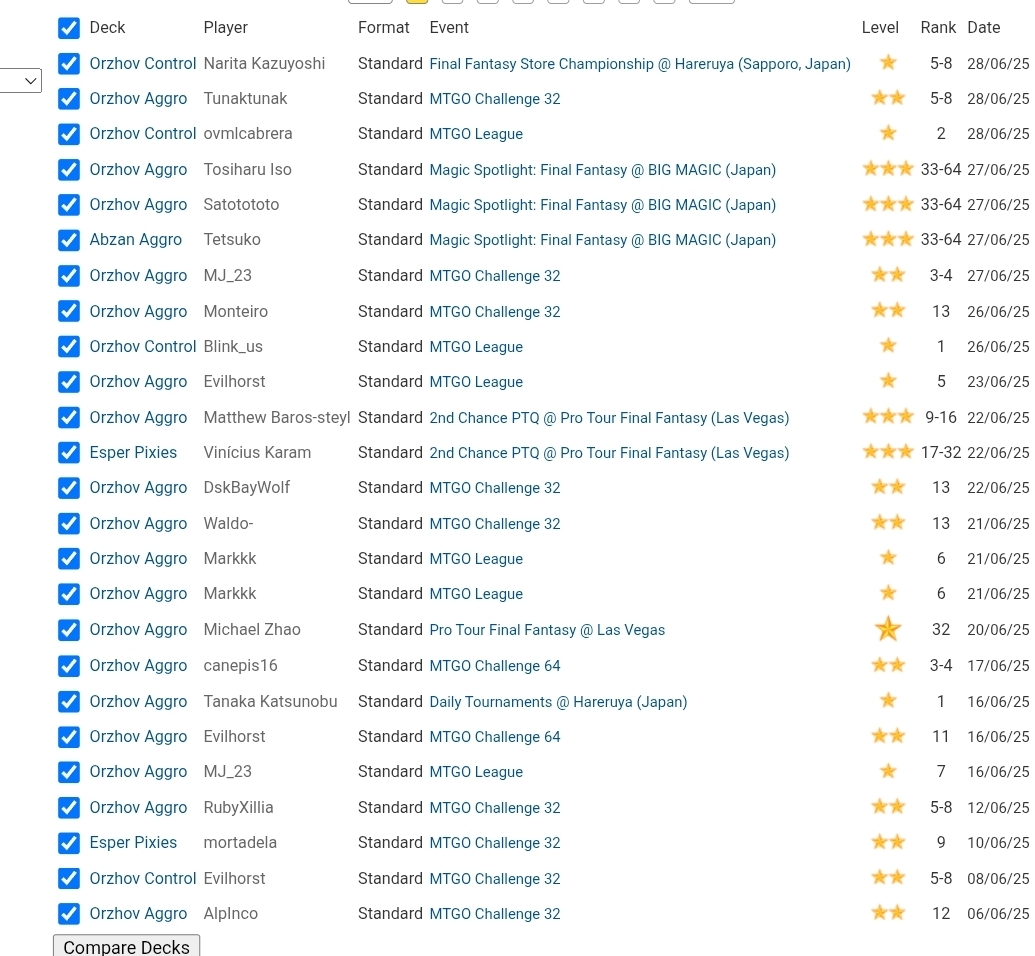Toggle the select-all checkbox beside Deck header
1035x956 pixels.
coord(69,28)
